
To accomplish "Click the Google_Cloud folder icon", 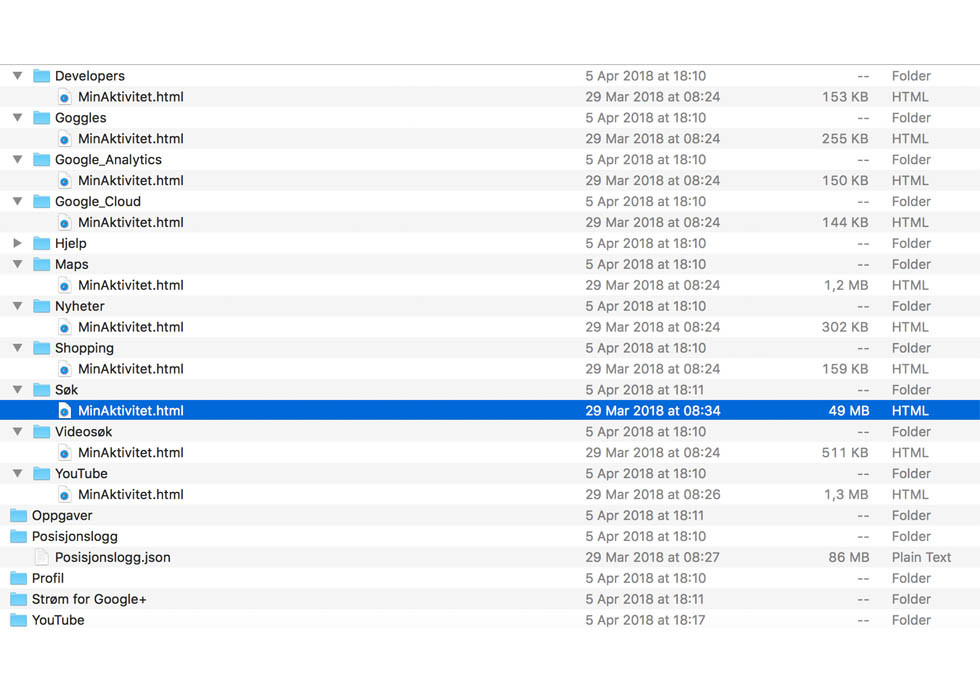I will 41,201.
